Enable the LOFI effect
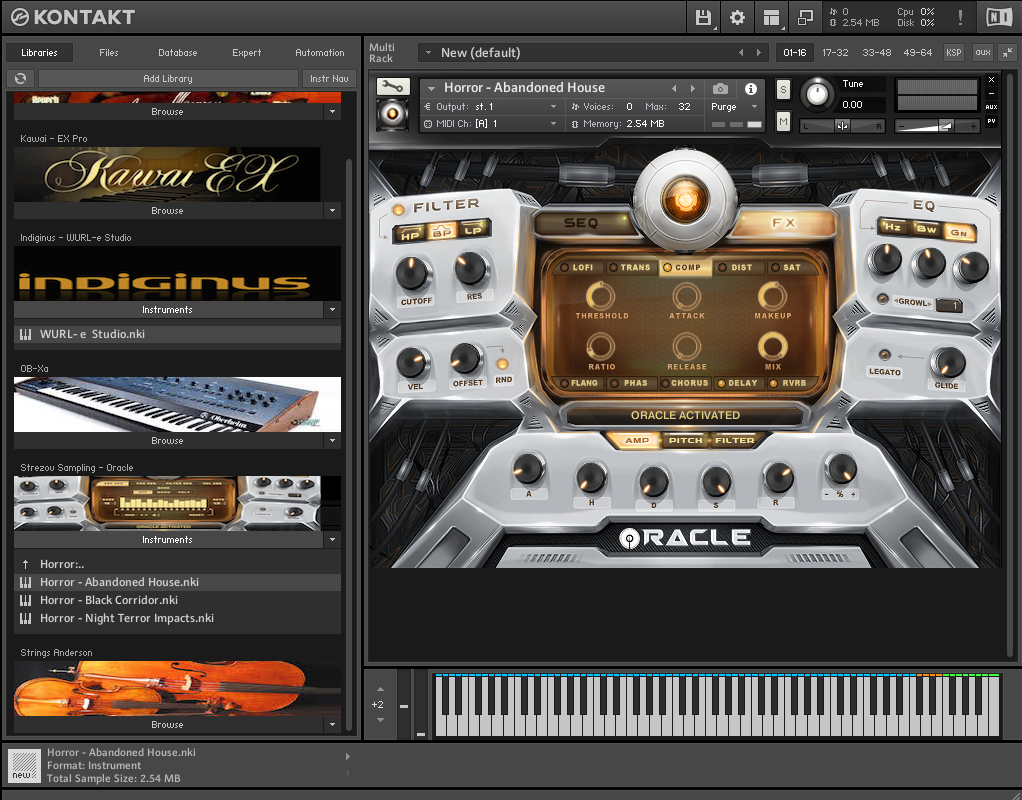The width and height of the screenshot is (1022, 800). click(577, 267)
